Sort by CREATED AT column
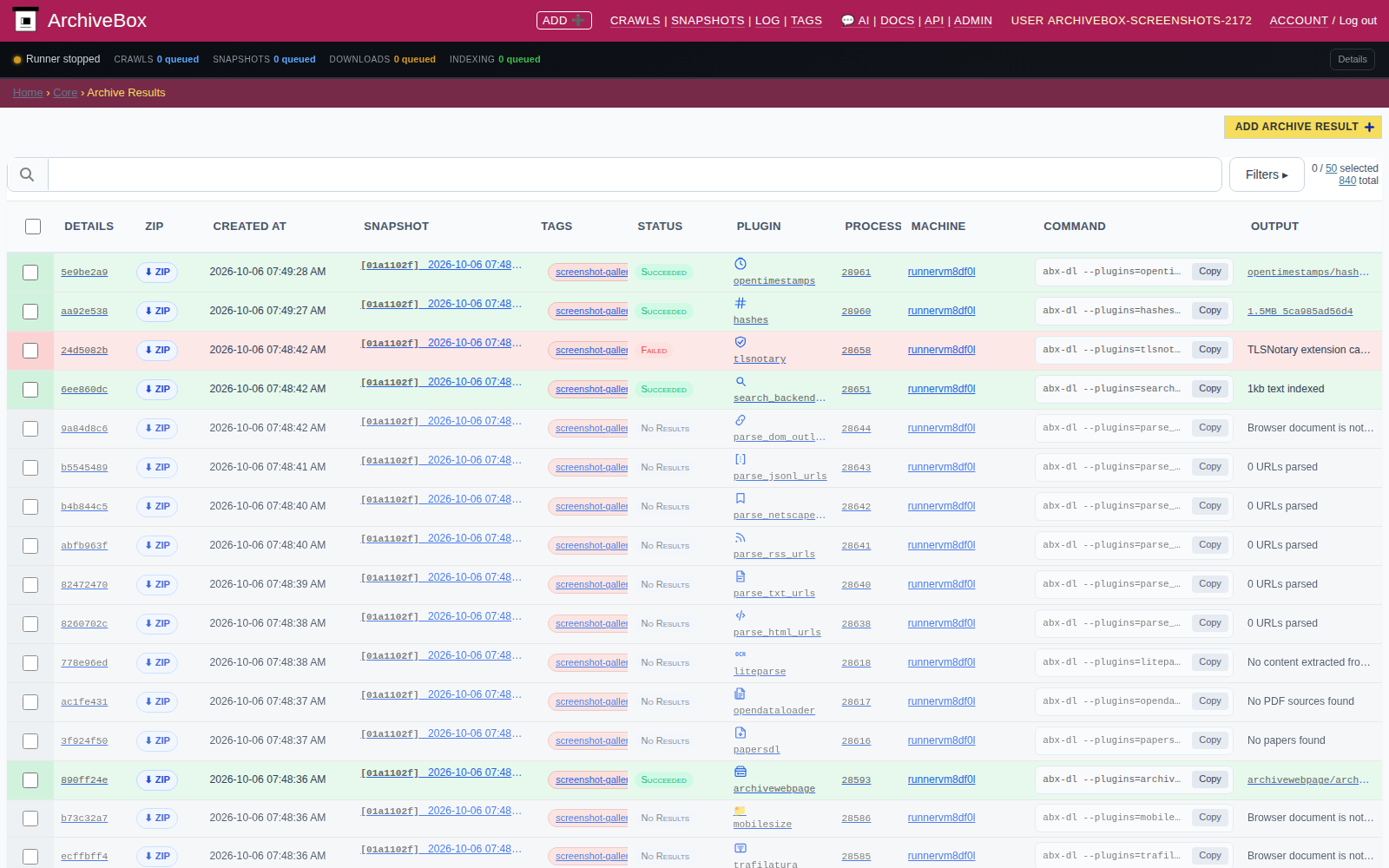 point(249,227)
